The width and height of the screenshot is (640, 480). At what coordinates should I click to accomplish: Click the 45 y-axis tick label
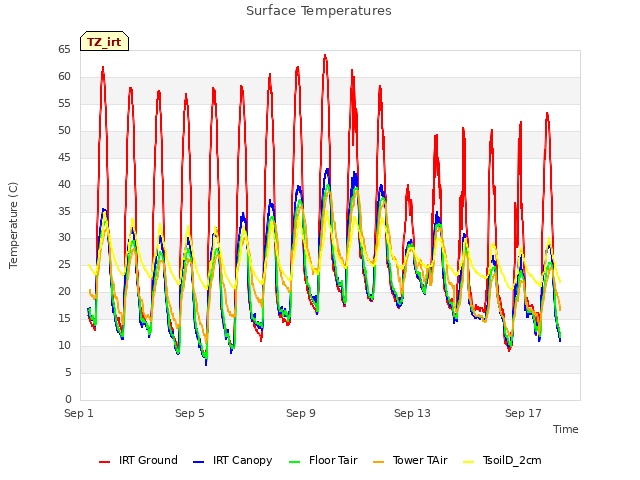click(x=64, y=158)
